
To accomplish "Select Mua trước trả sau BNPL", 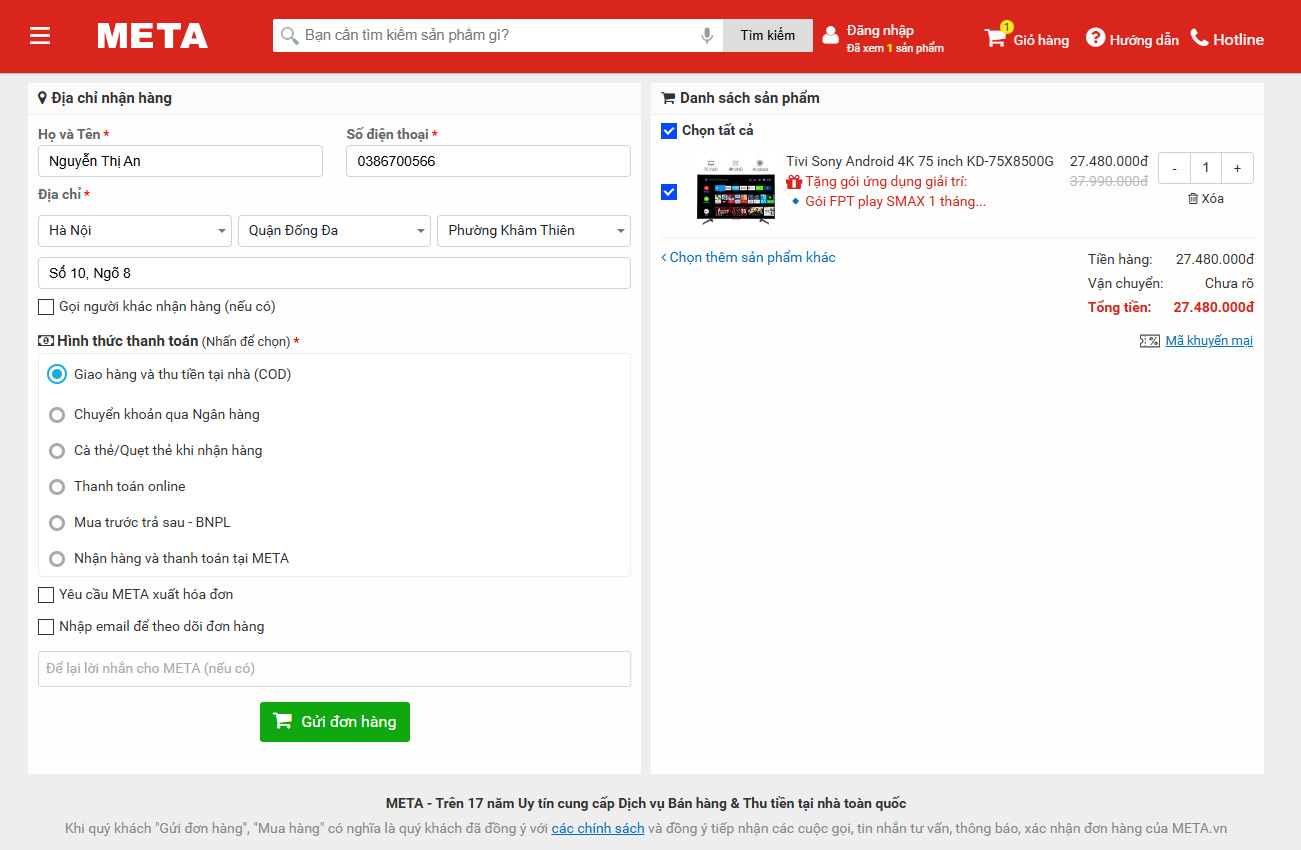I will [x=57, y=522].
